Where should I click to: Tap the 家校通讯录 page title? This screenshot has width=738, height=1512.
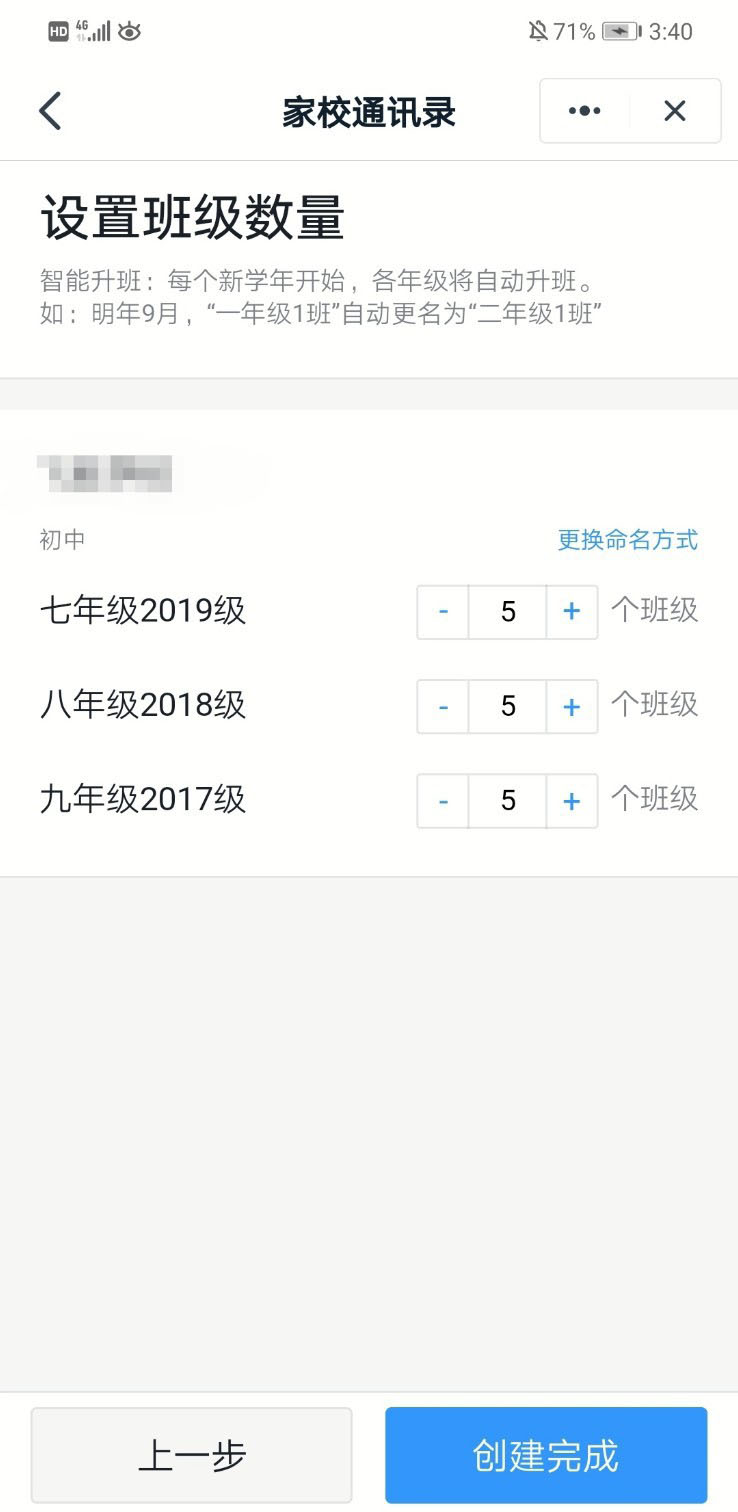[x=368, y=113]
